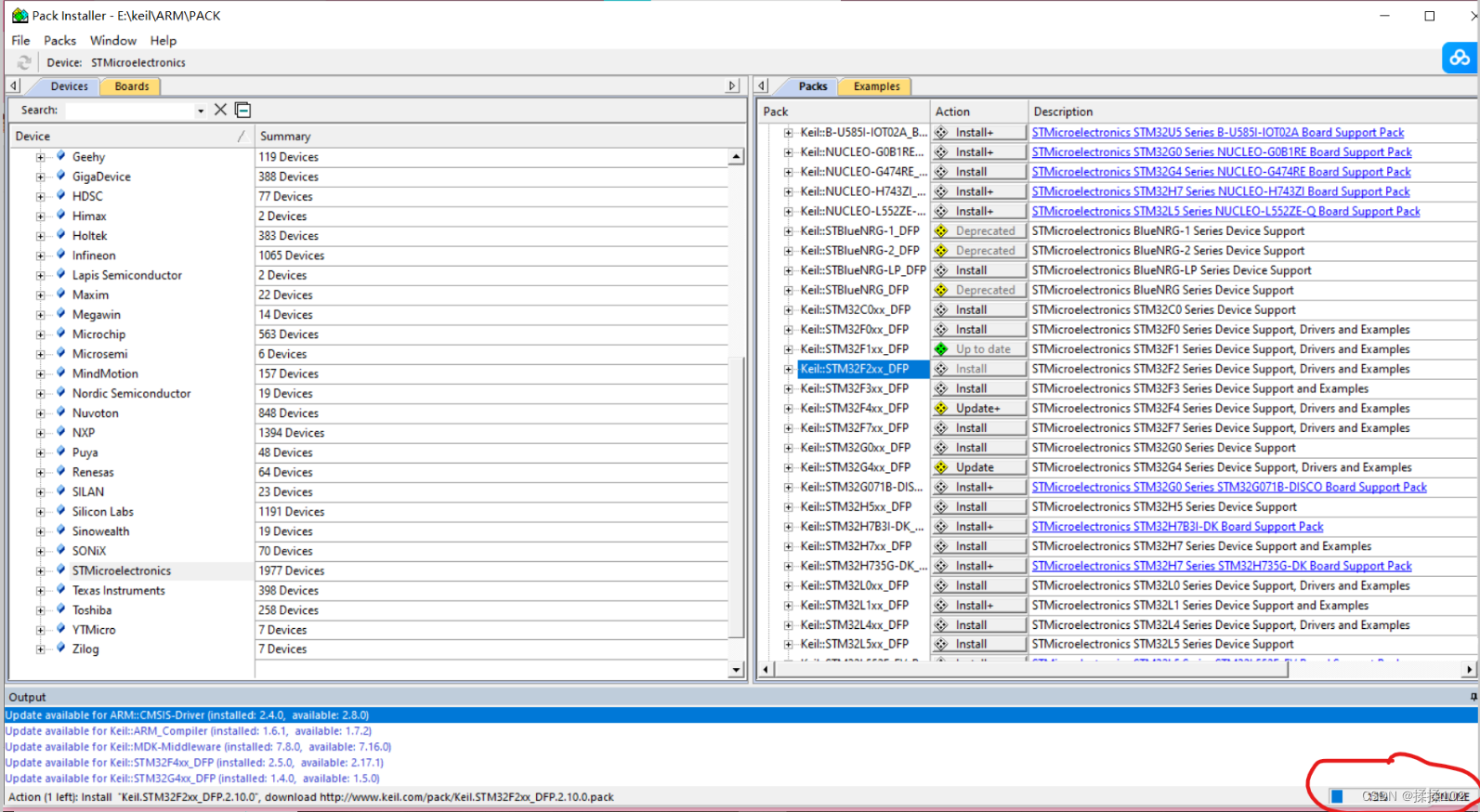Install the Keil::STM32F7xx_DFP pack

tap(979, 428)
